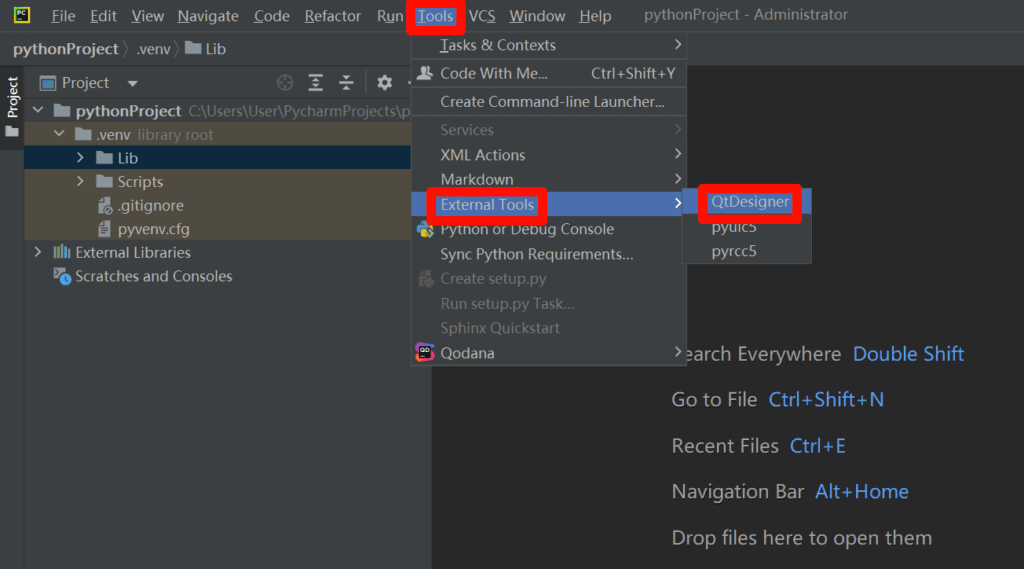Open the File menu

point(63,16)
